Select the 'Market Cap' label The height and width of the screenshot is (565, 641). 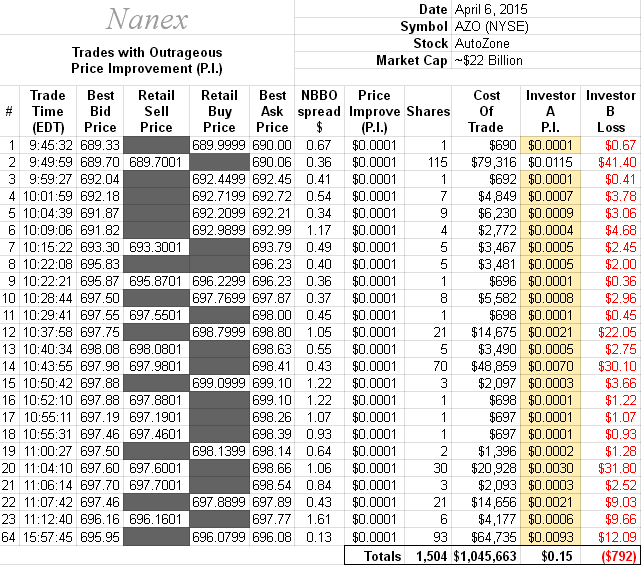tap(412, 61)
